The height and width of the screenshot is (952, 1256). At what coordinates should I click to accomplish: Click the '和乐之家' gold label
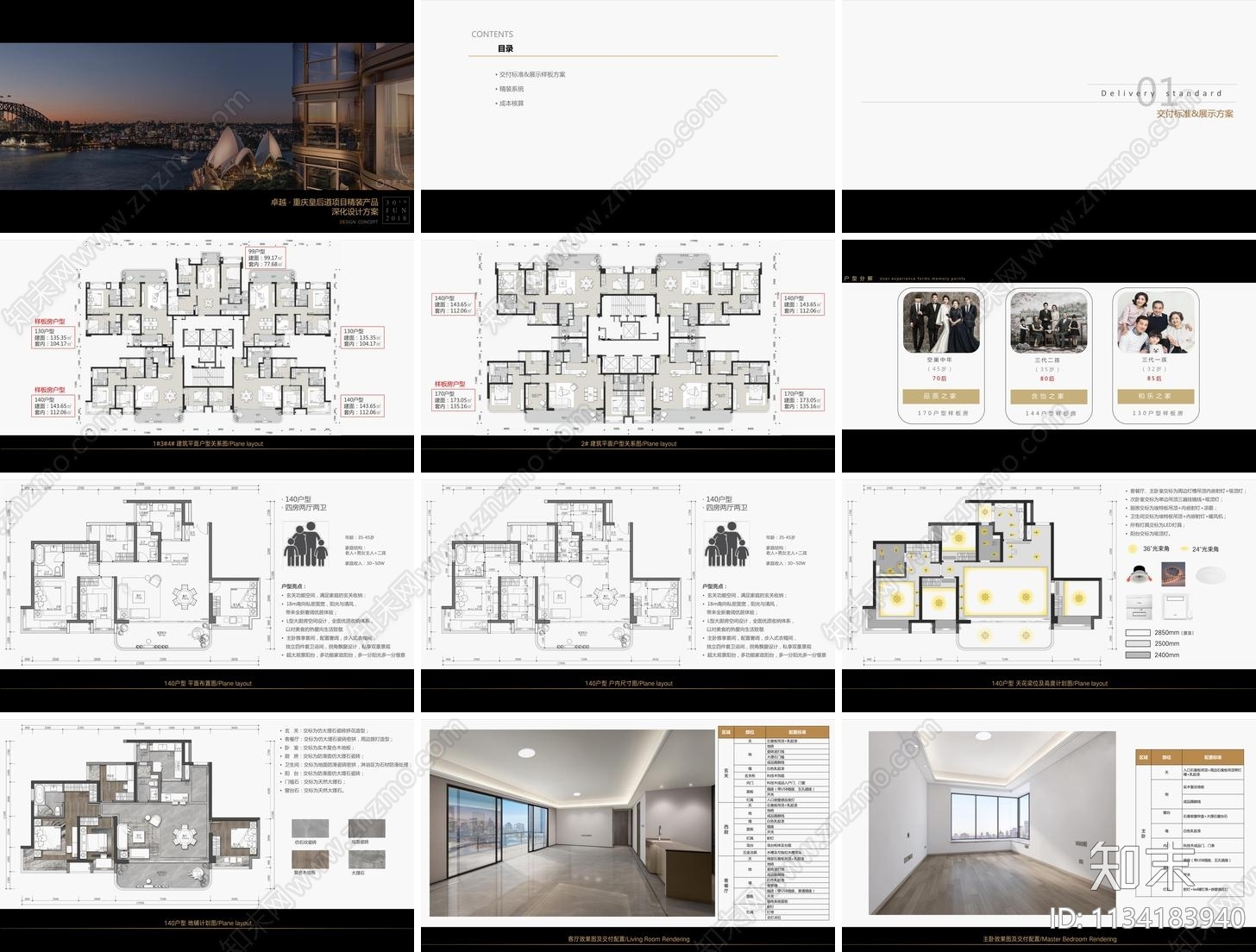[x=1154, y=397]
